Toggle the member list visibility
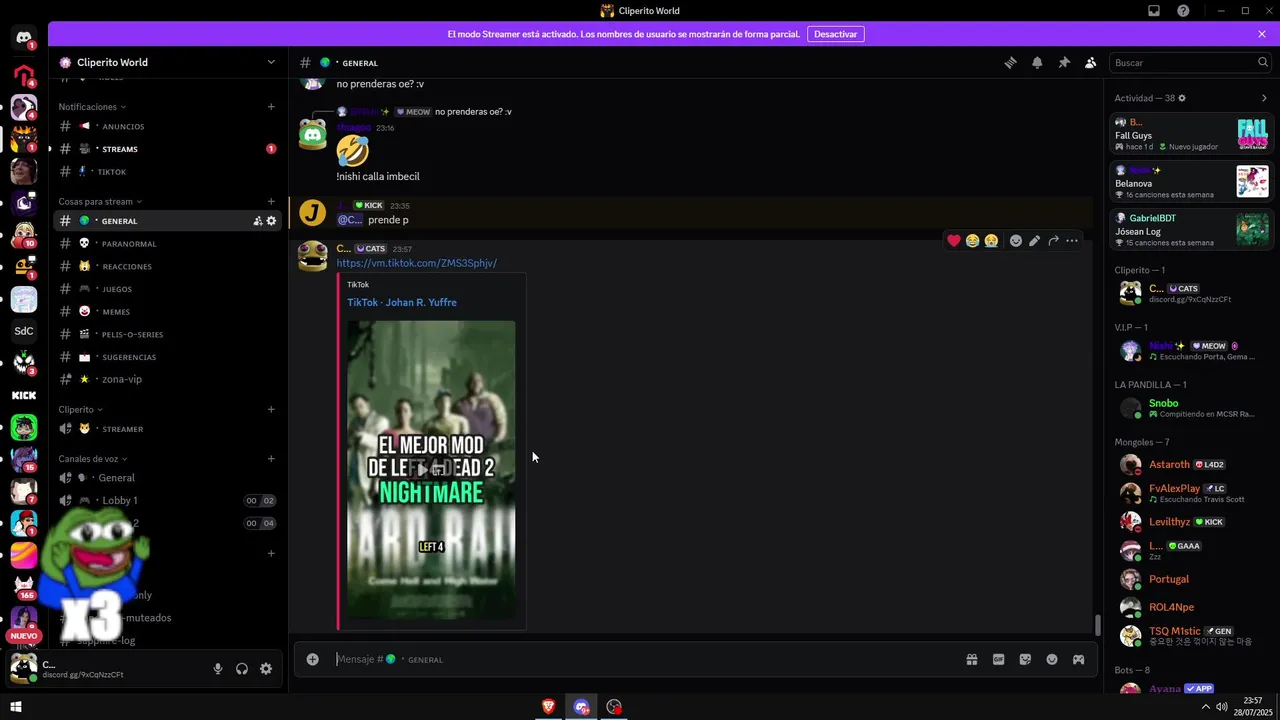The width and height of the screenshot is (1280, 720). pos(1091,62)
